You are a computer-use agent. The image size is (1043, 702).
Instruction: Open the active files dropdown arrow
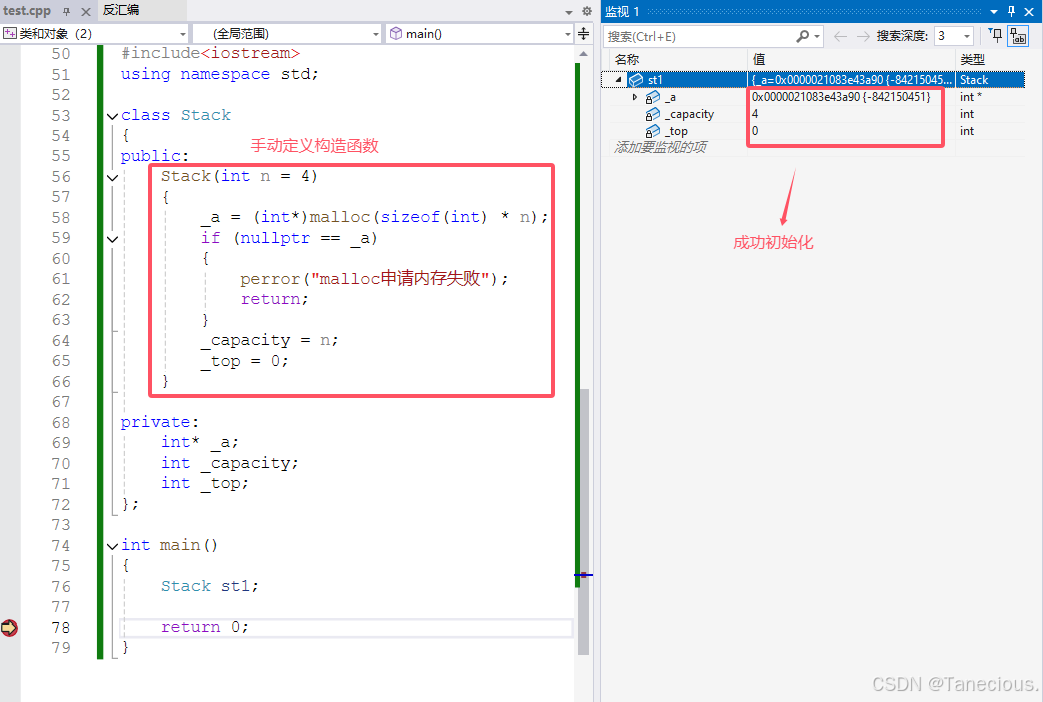pos(569,12)
